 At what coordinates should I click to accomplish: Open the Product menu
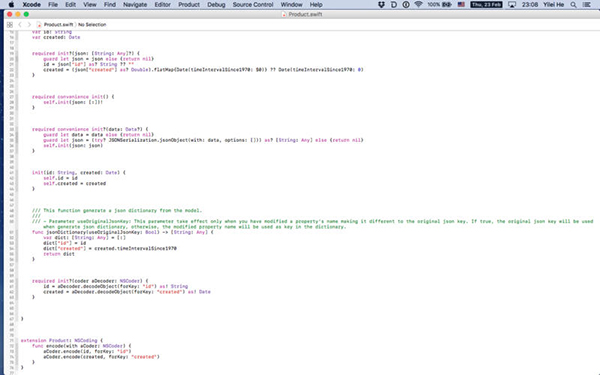(x=189, y=5)
